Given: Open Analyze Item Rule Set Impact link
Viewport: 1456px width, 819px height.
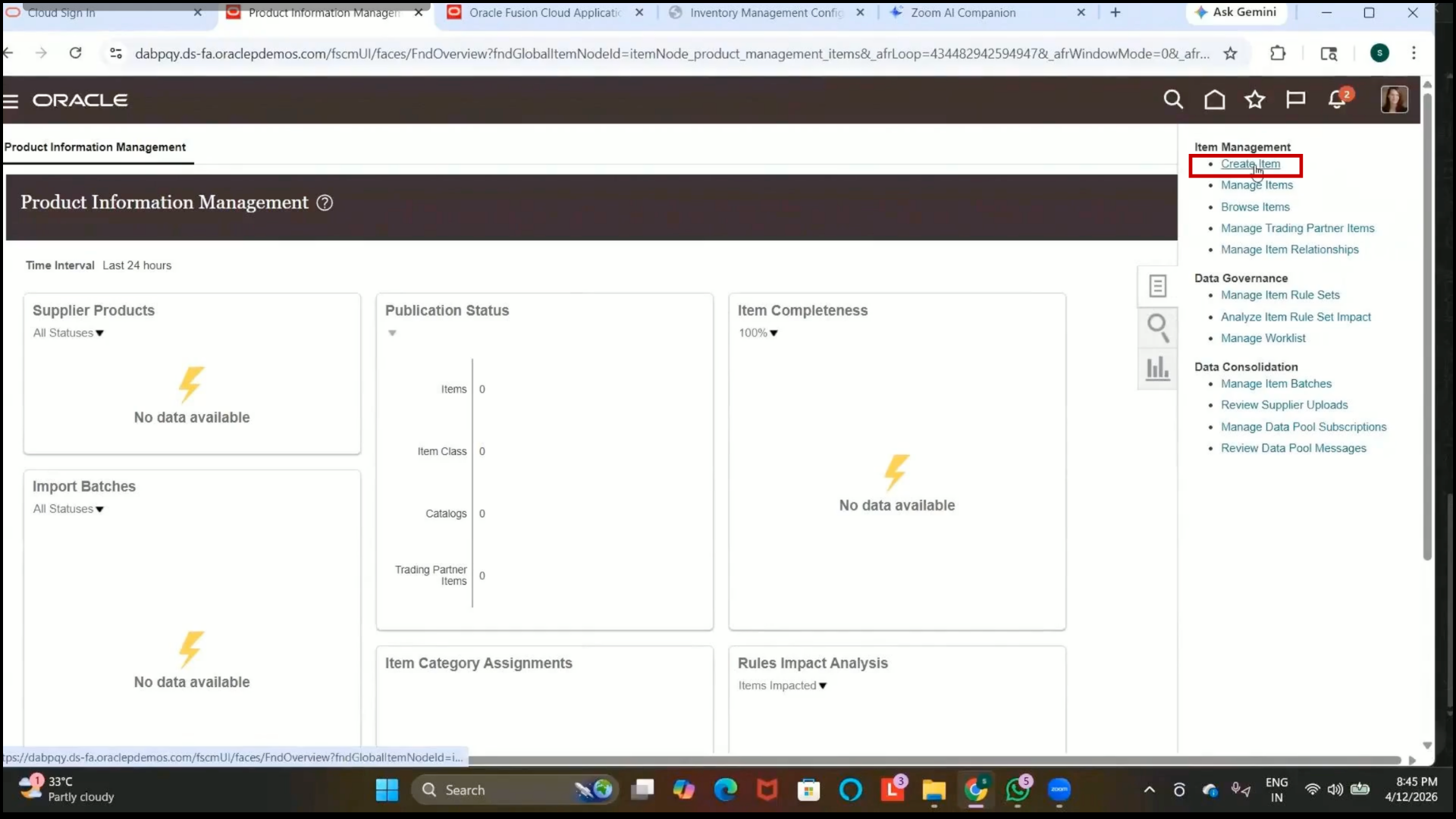Looking at the screenshot, I should click(x=1296, y=317).
